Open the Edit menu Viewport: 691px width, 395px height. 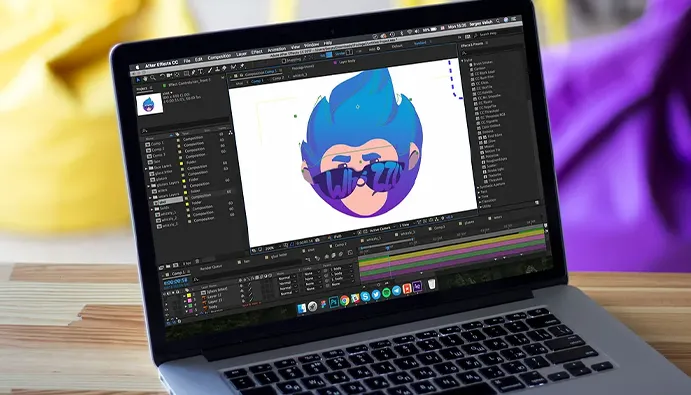click(x=199, y=60)
